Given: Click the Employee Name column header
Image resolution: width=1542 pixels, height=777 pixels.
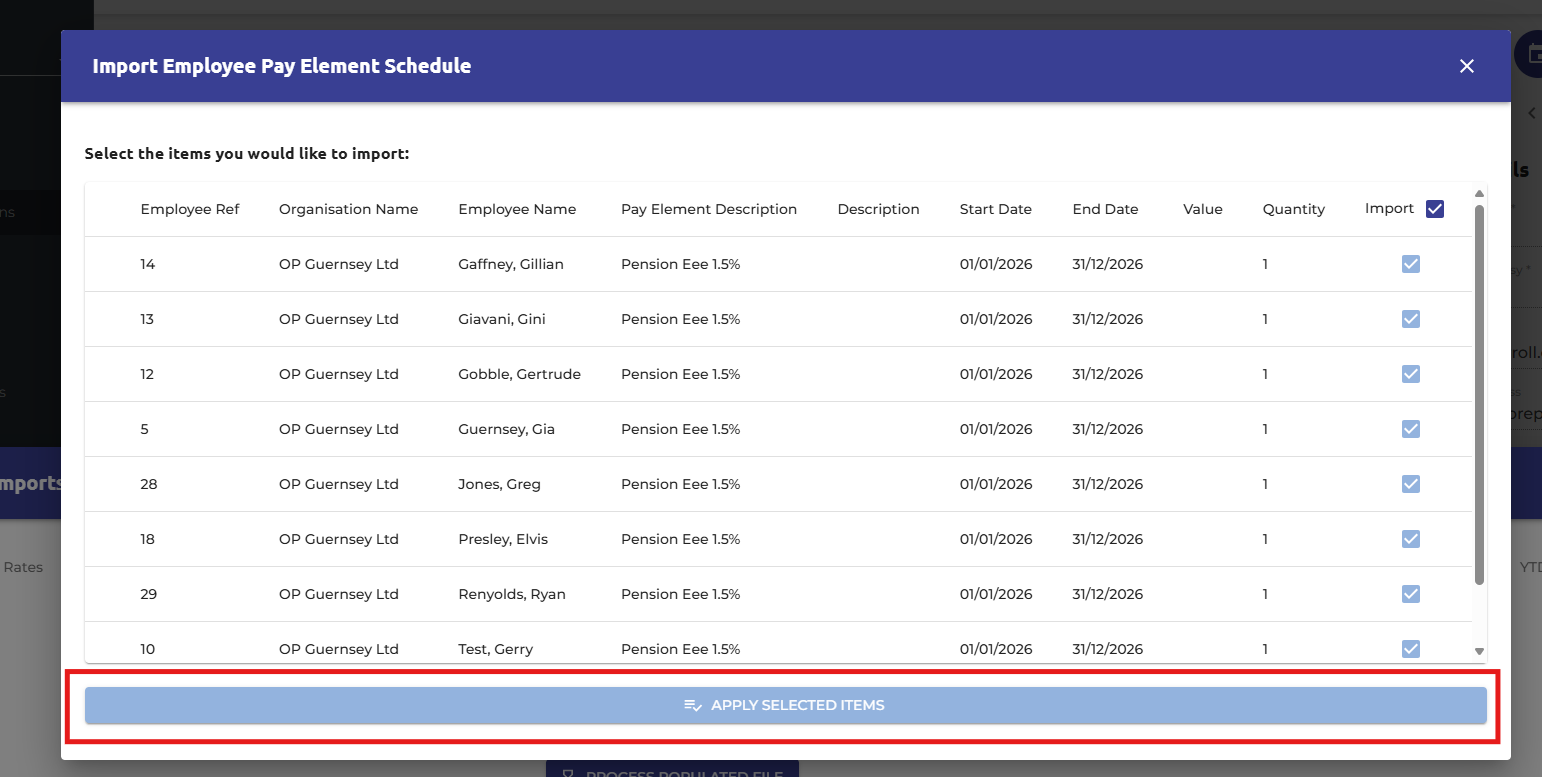Looking at the screenshot, I should (517, 209).
